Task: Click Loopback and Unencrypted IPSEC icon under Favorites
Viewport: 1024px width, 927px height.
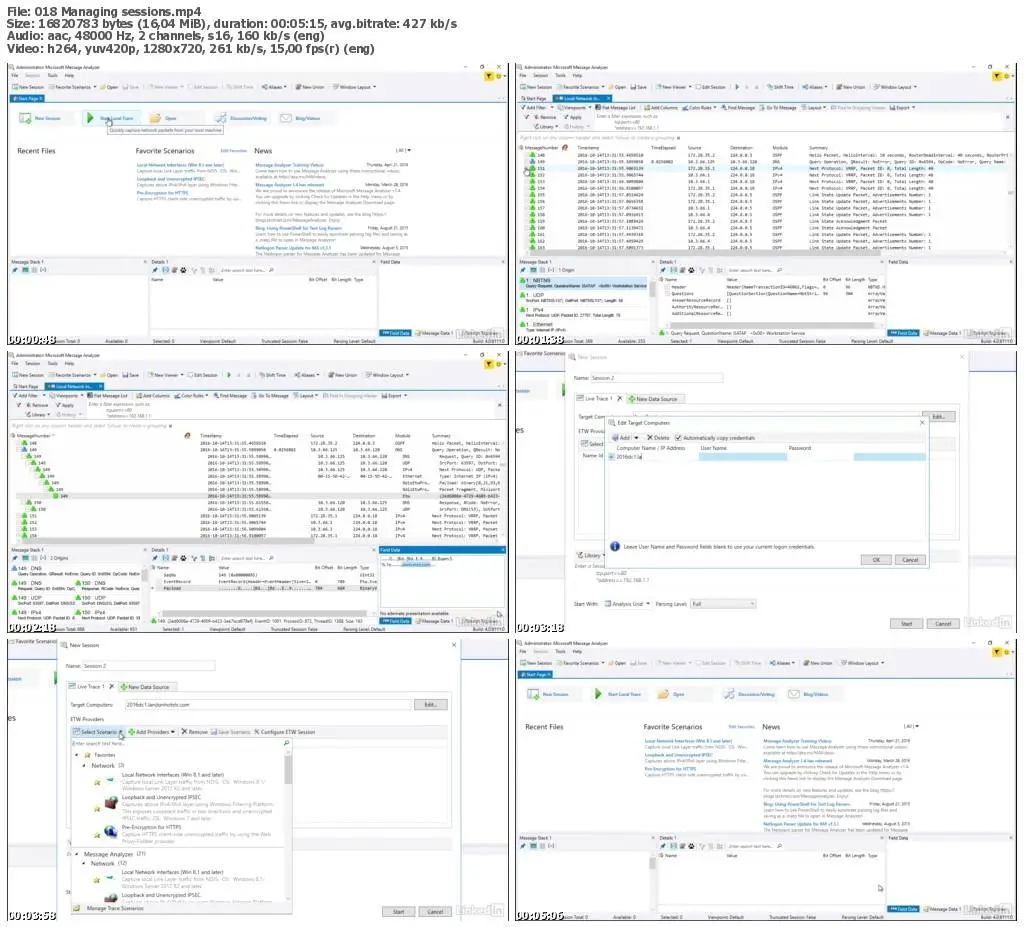Action: (111, 802)
